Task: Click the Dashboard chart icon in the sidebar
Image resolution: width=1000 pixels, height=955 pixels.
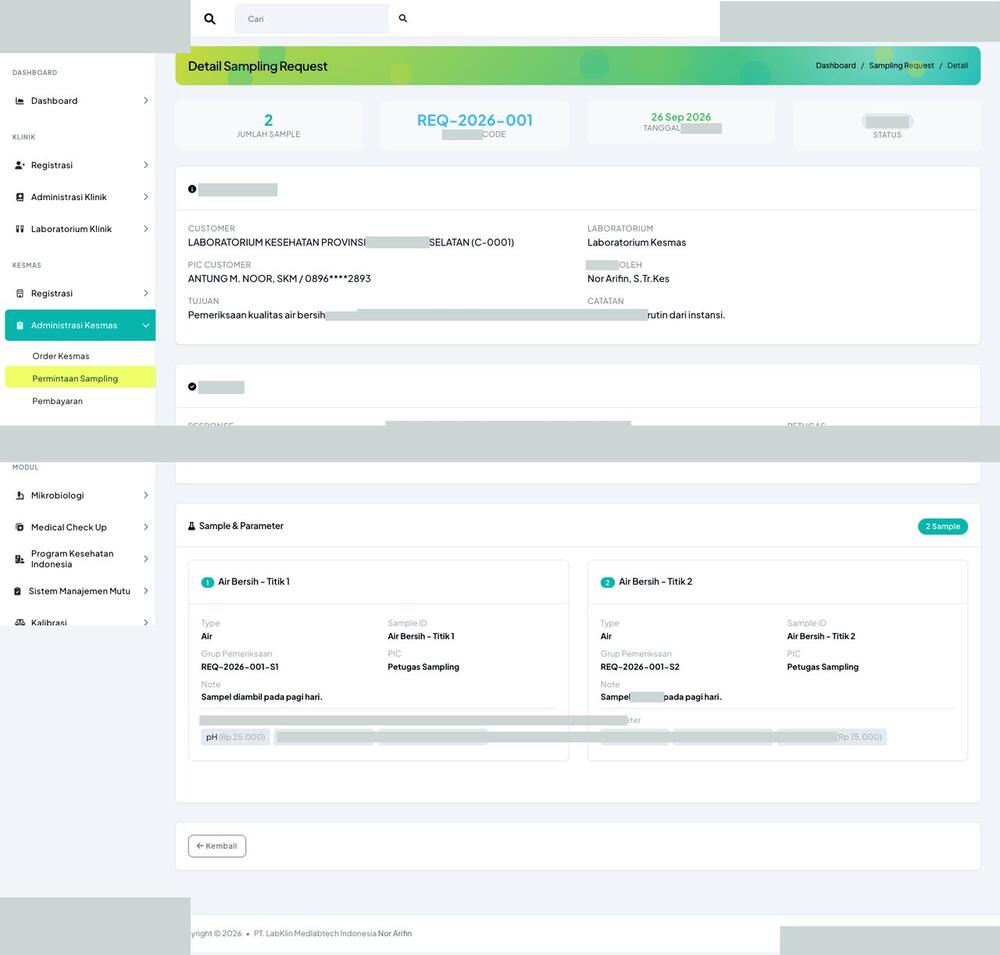Action: 20,101
